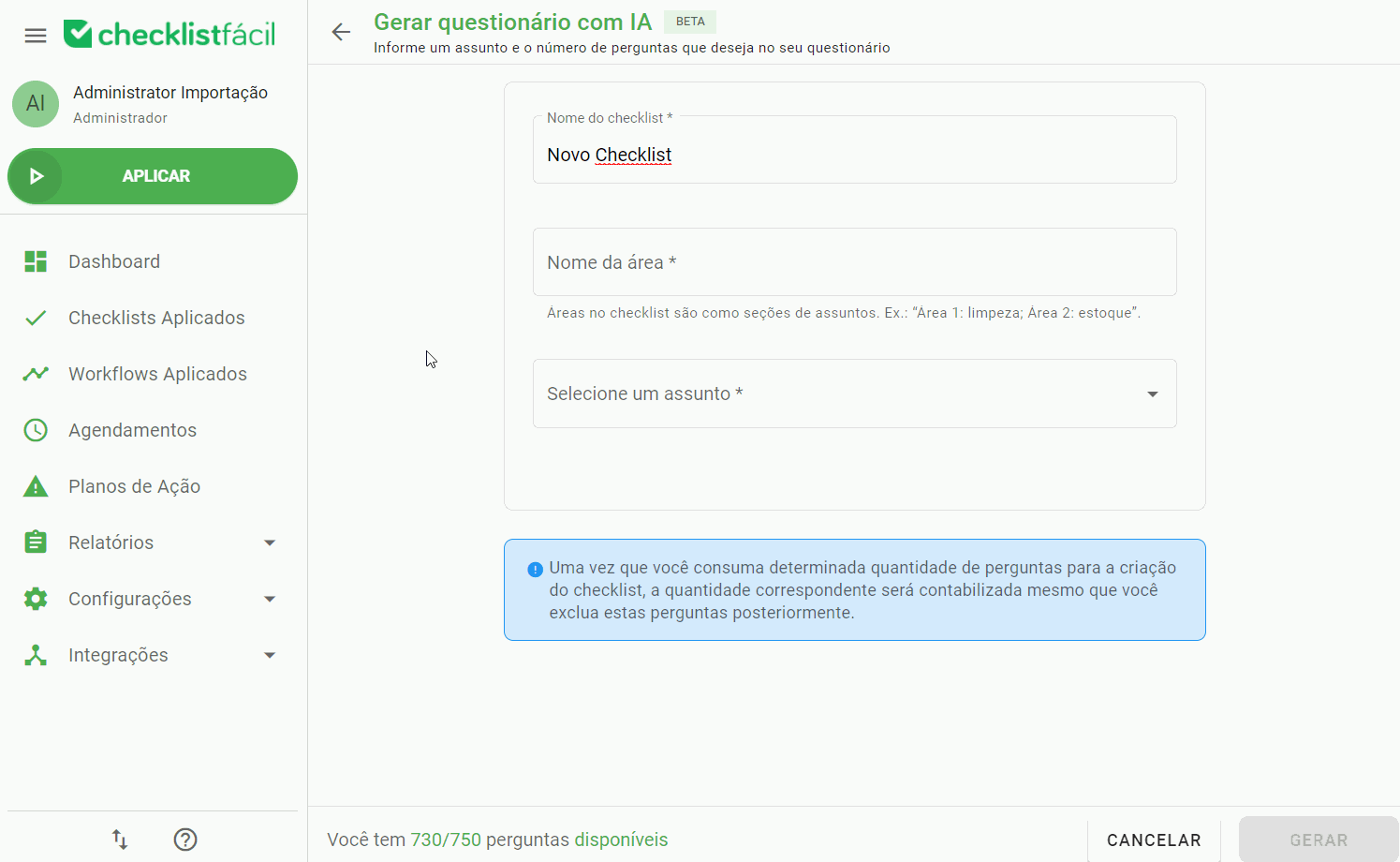This screenshot has width=1400, height=862.
Task: Click the Configurações gear icon
Action: point(35,598)
